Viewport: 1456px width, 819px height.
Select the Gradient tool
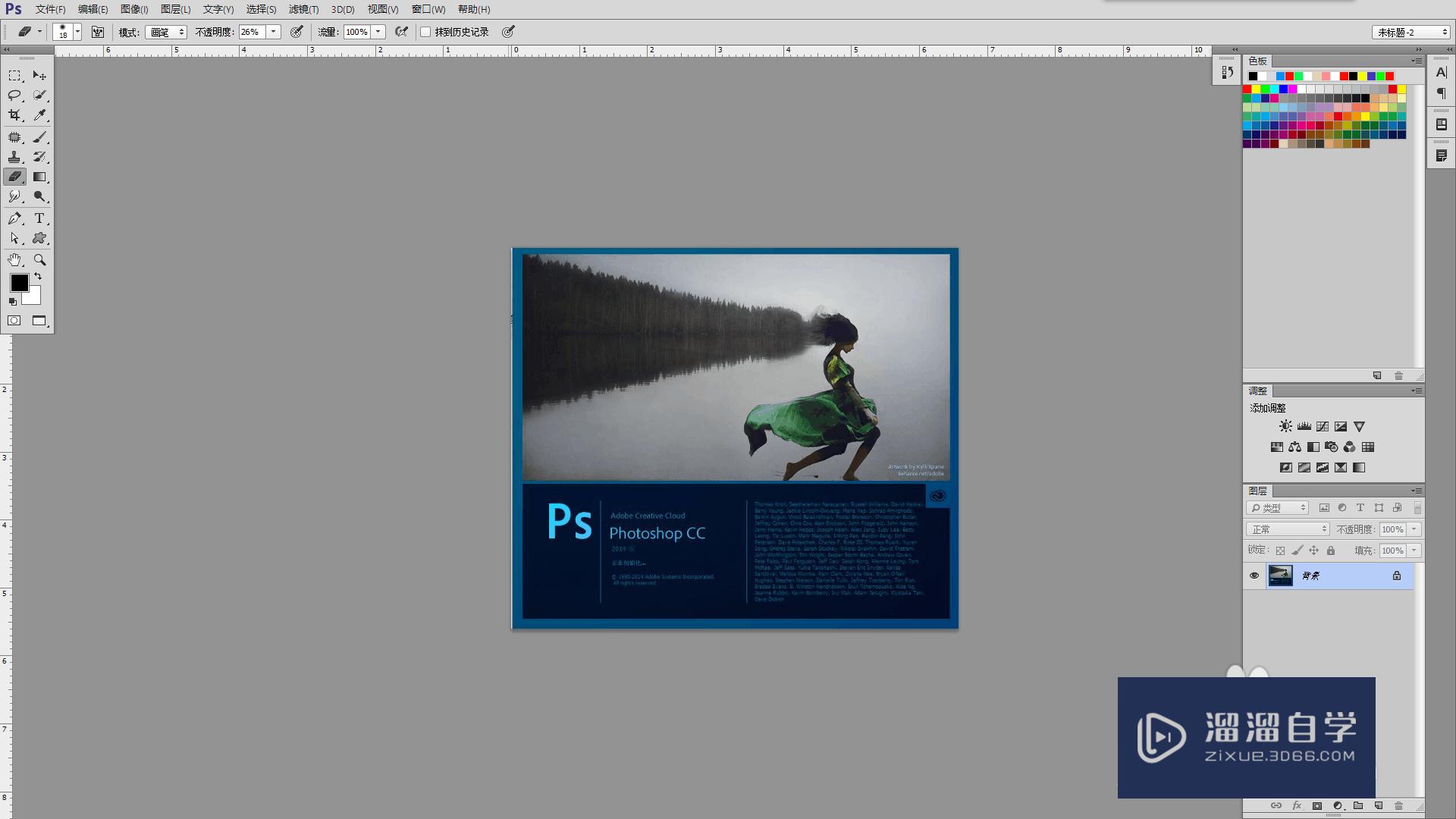pos(39,177)
